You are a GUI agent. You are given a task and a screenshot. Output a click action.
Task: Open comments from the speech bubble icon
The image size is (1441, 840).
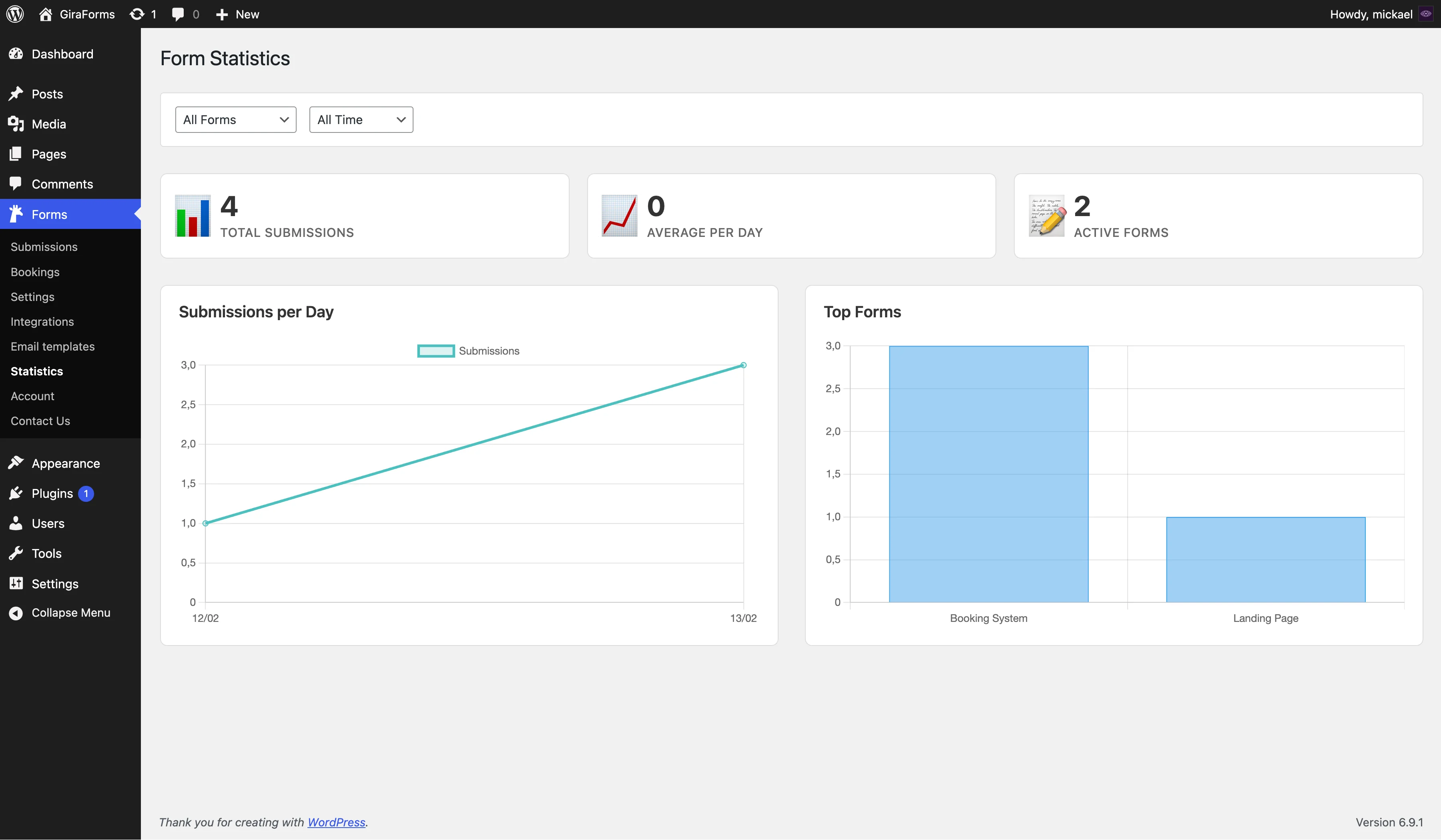pyautogui.click(x=177, y=14)
